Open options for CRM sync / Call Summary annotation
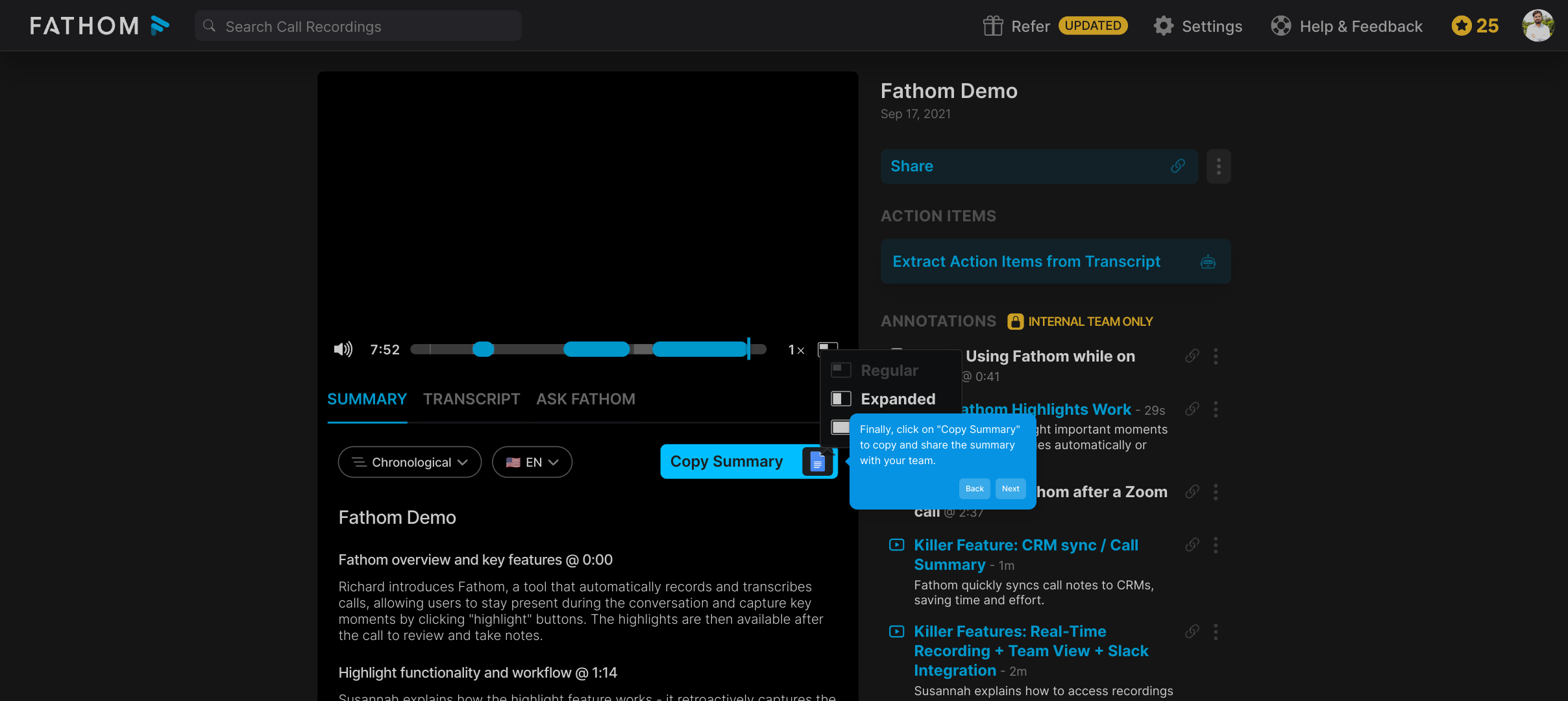1568x701 pixels. [1216, 545]
